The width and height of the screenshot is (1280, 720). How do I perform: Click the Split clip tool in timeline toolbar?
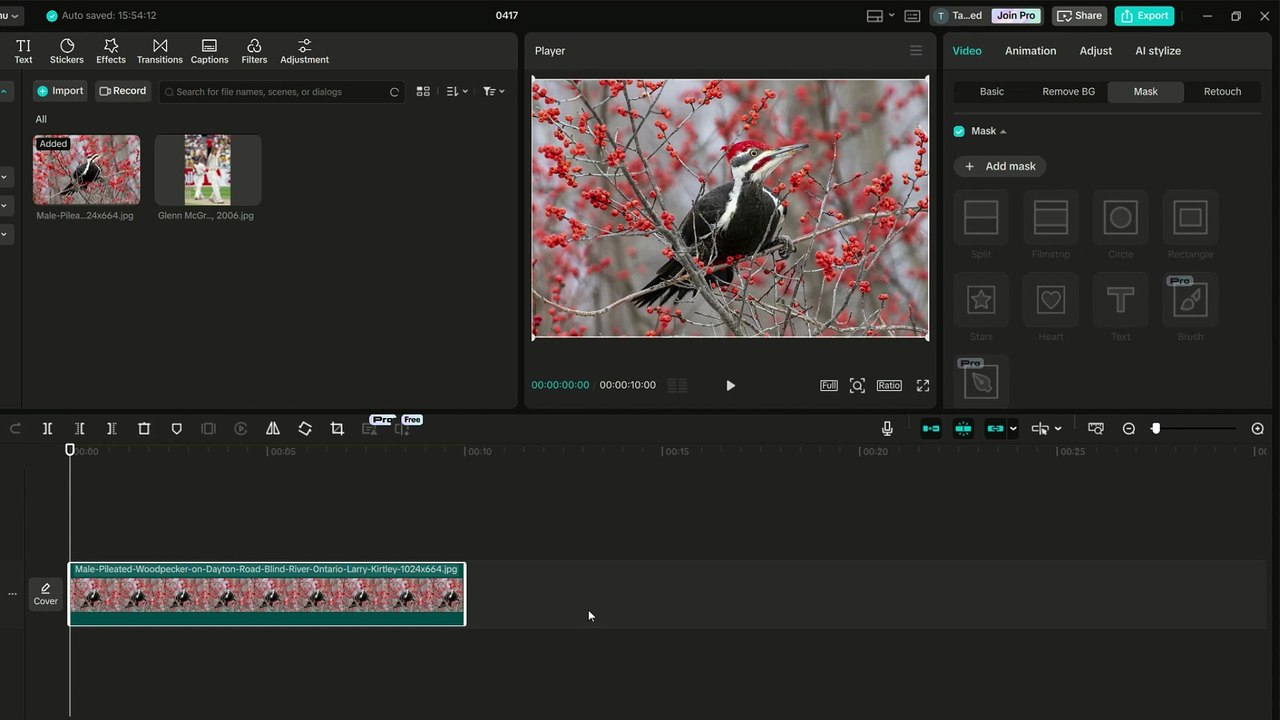[47, 428]
